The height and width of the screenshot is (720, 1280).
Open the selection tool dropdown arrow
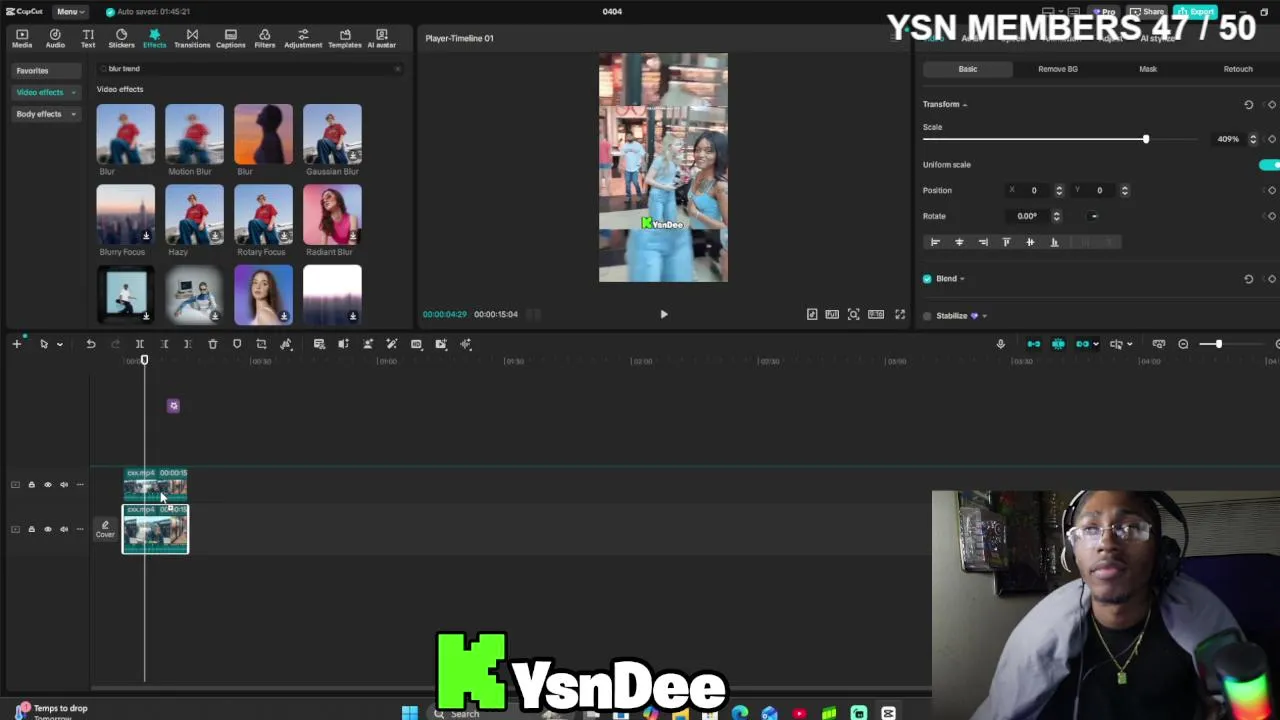coord(59,345)
